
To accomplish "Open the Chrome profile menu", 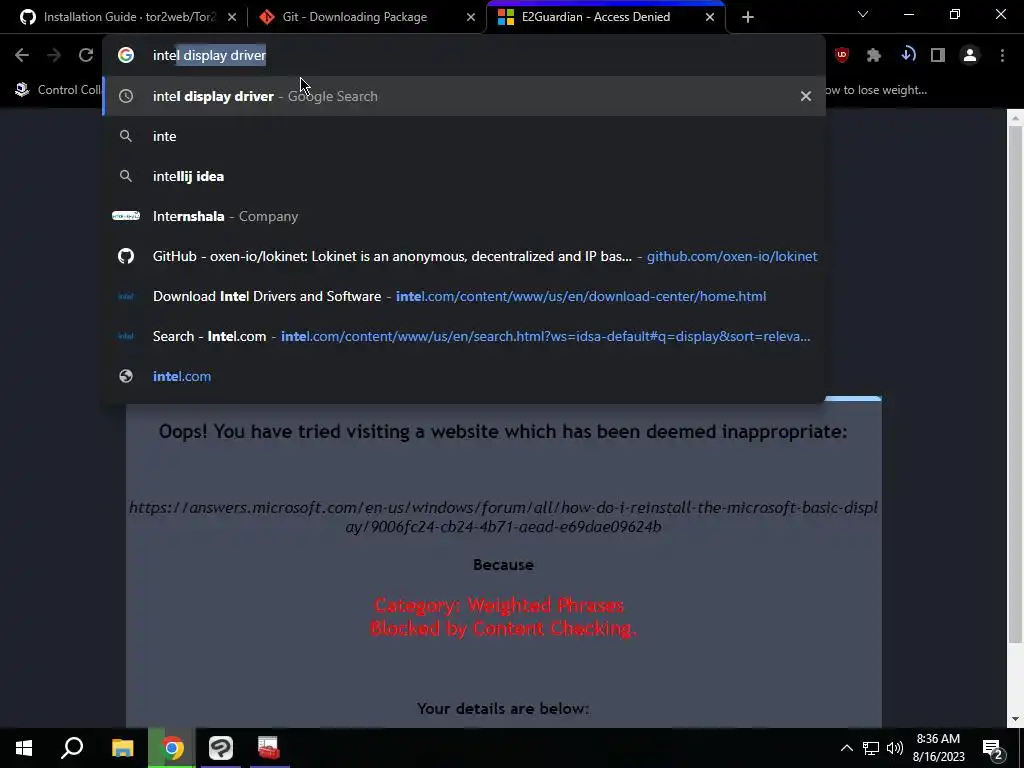I will 970,56.
